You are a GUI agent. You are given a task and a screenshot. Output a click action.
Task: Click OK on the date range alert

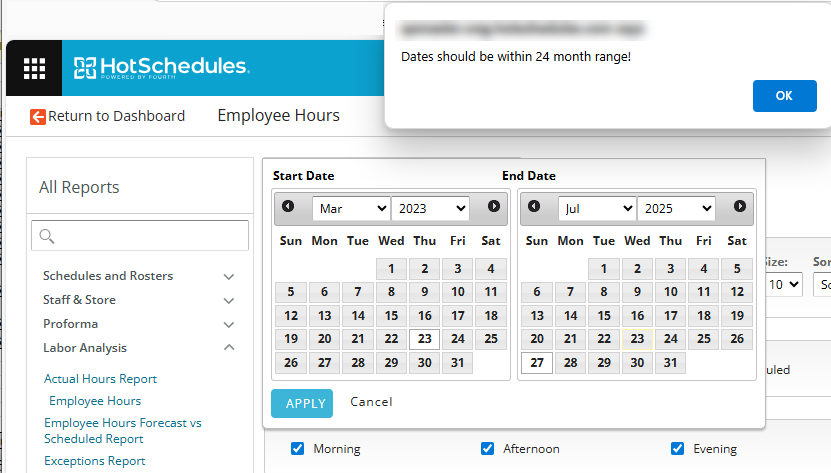point(784,96)
